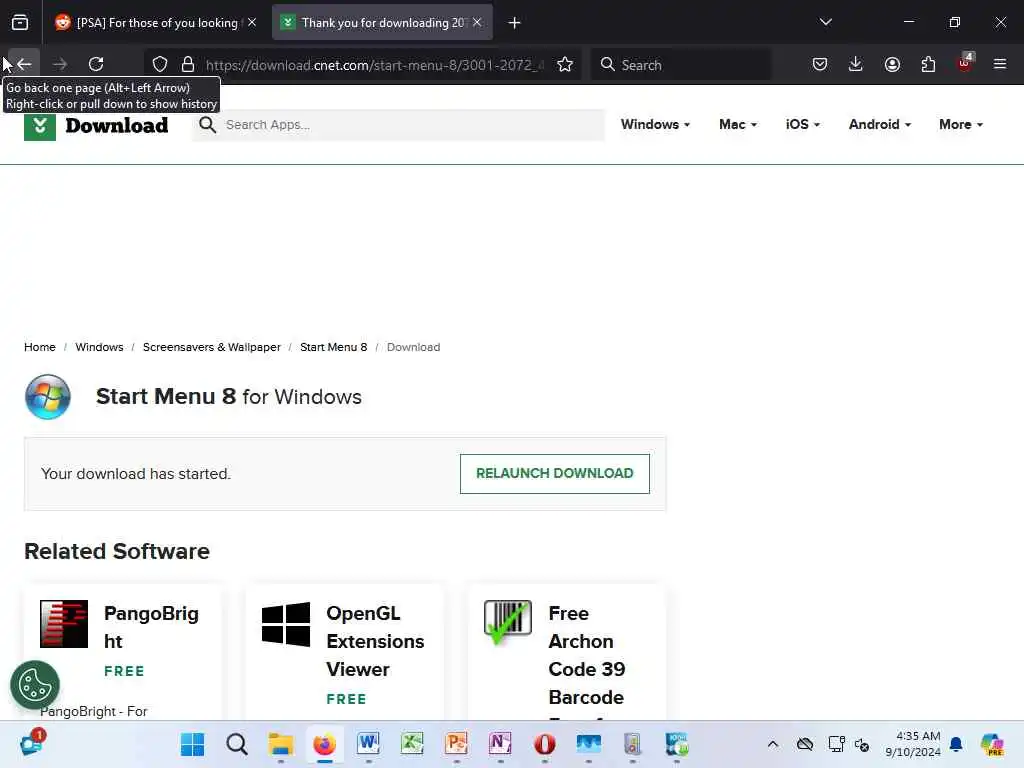Open clock showing 4:35 AM
Image resolution: width=1024 pixels, height=768 pixels.
(912, 744)
